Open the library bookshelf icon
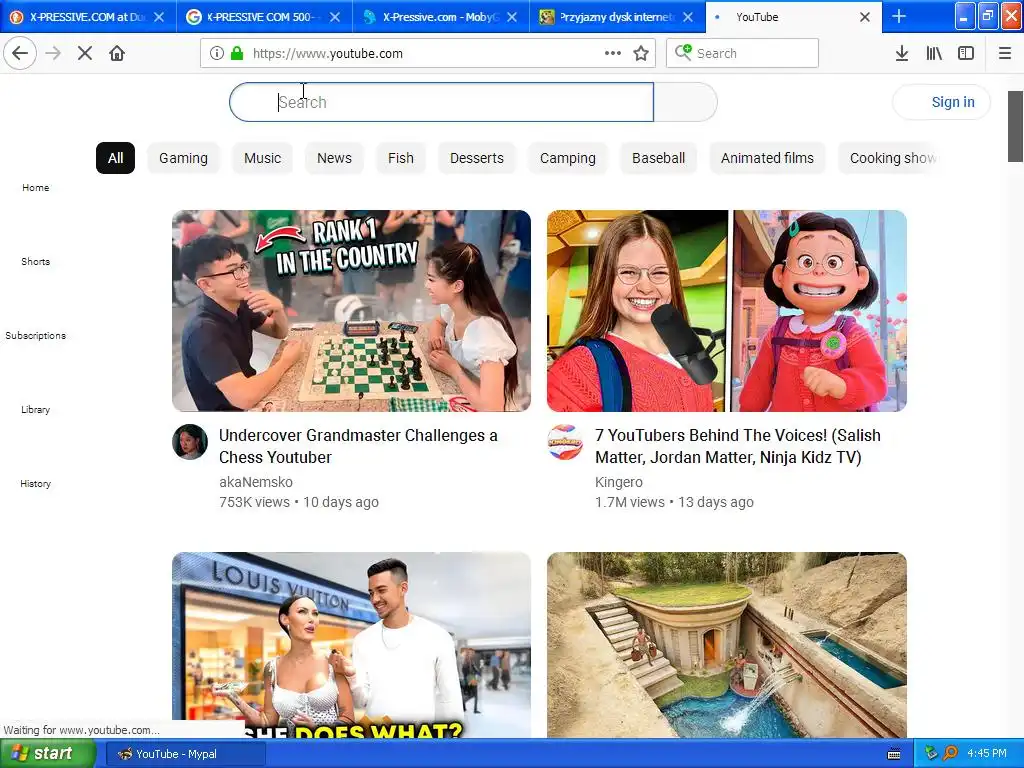This screenshot has width=1024, height=768. point(934,53)
